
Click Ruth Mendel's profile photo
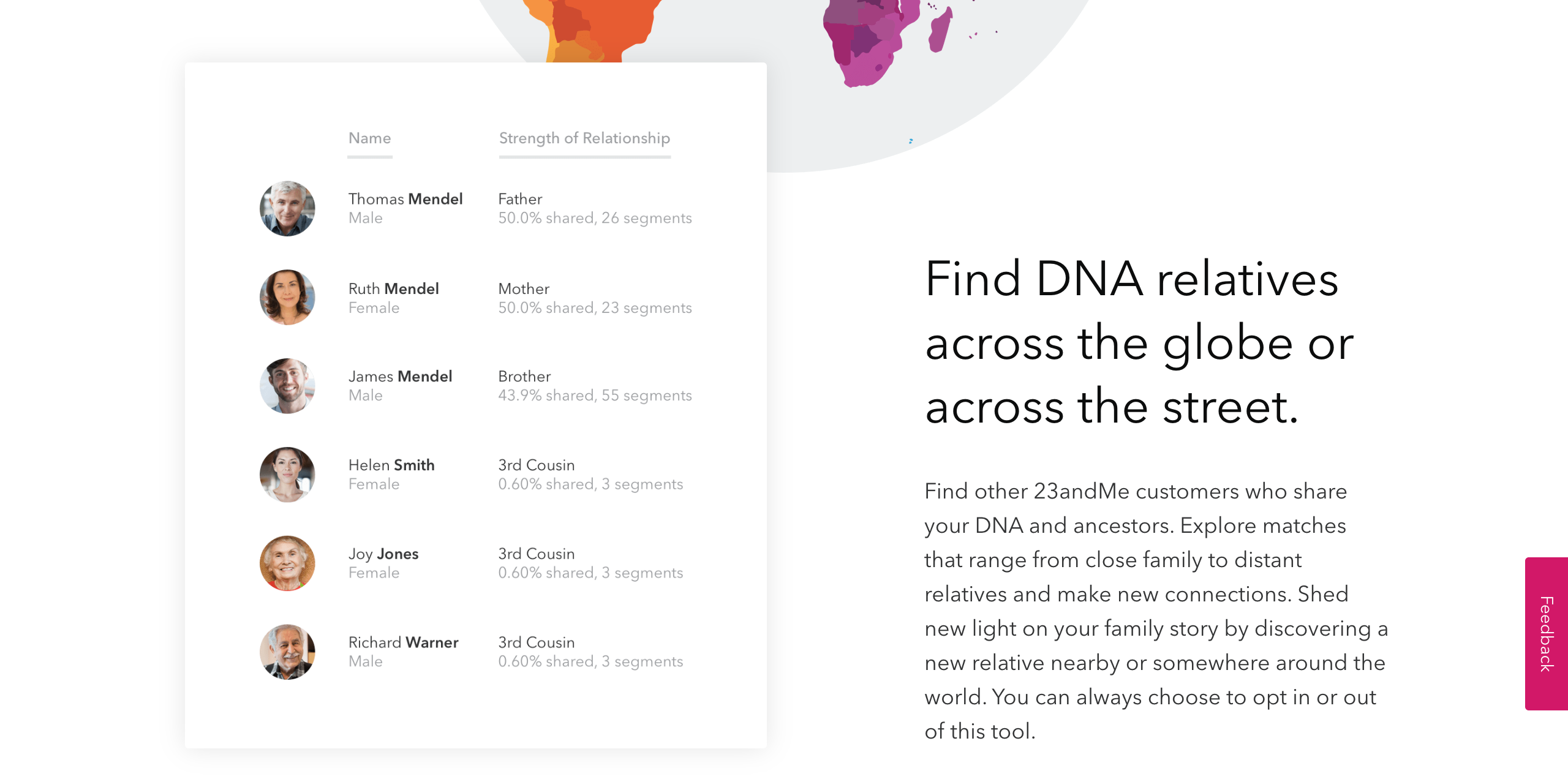tap(287, 297)
